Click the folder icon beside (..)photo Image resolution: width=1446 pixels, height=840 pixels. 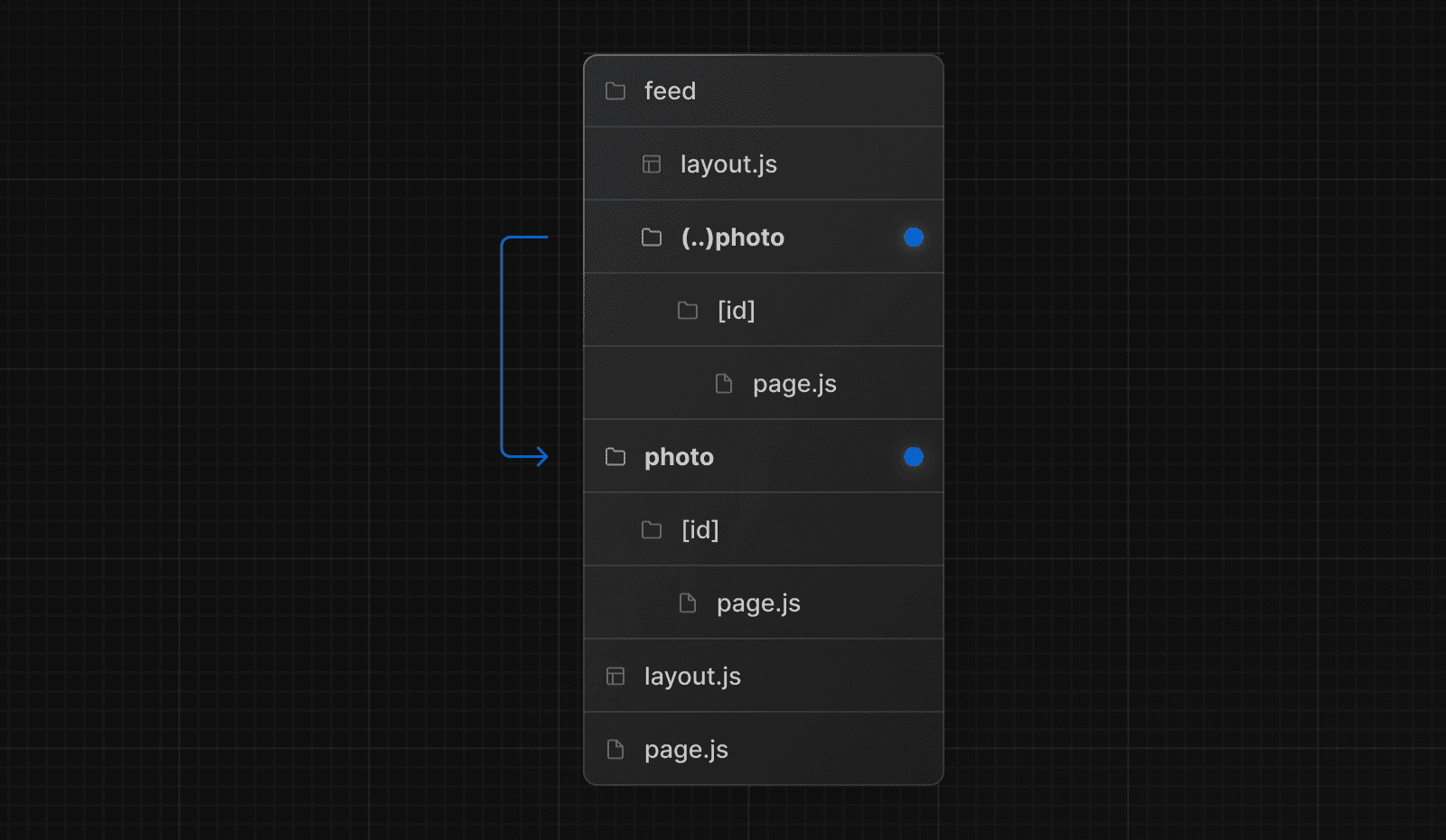pyautogui.click(x=652, y=238)
